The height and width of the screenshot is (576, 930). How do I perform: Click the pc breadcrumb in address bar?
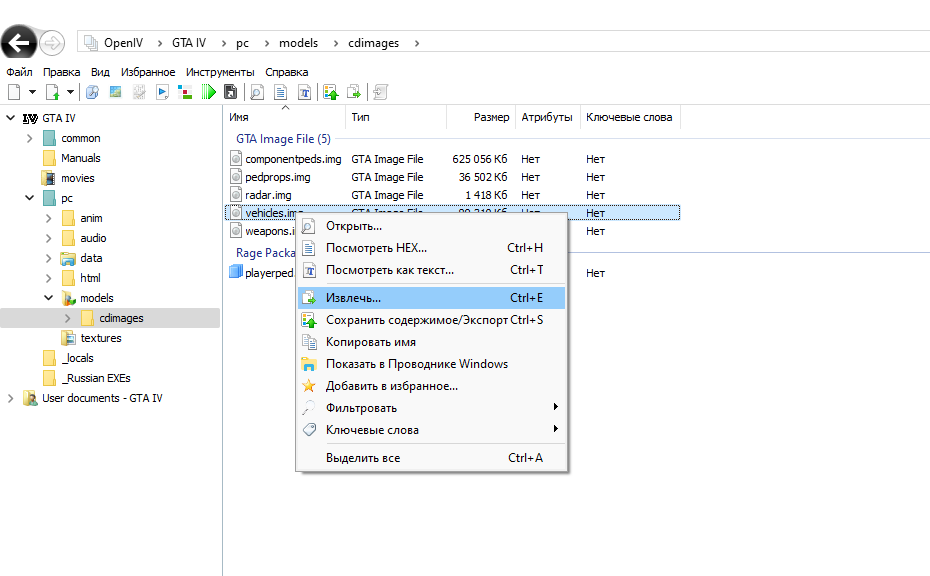[x=242, y=43]
